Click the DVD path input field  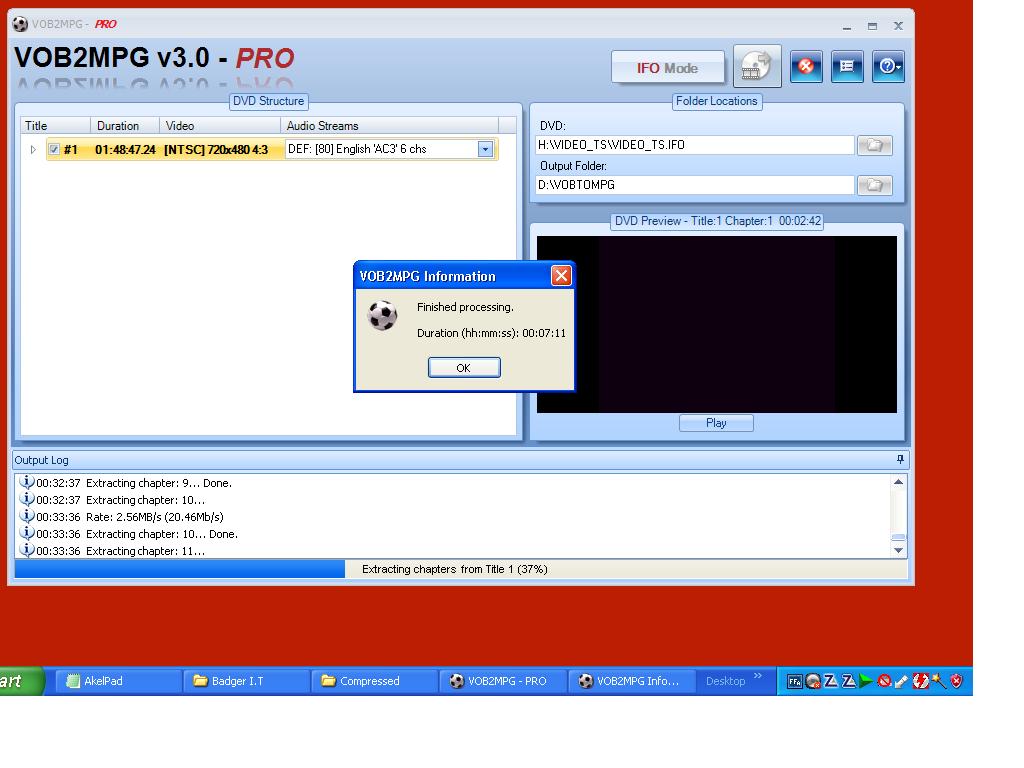pos(694,145)
